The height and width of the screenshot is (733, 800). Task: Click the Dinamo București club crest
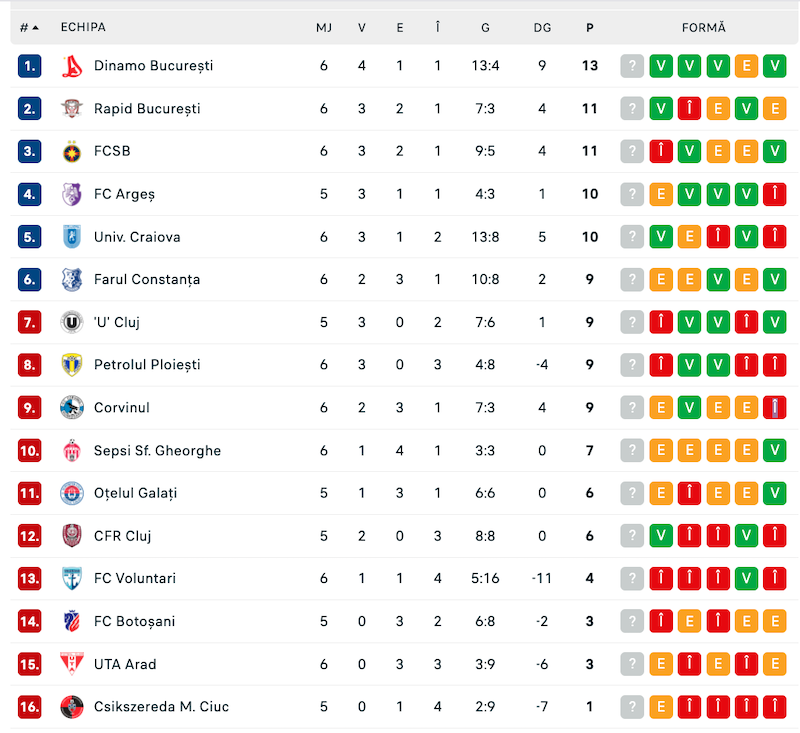click(72, 66)
